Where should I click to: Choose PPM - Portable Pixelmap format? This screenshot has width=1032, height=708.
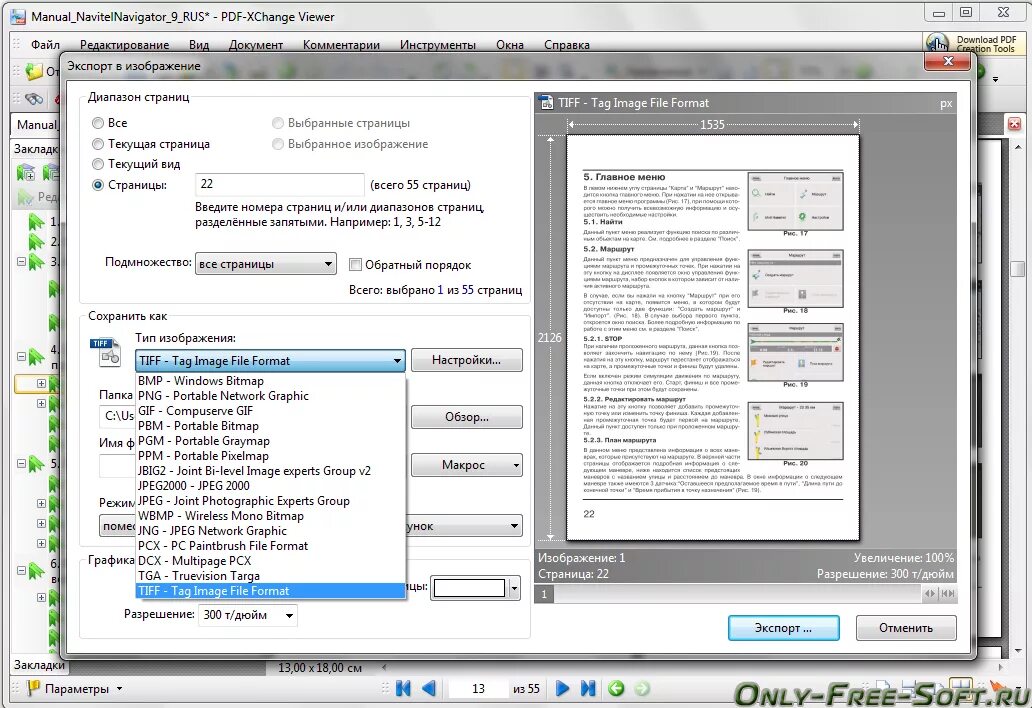pyautogui.click(x=271, y=455)
